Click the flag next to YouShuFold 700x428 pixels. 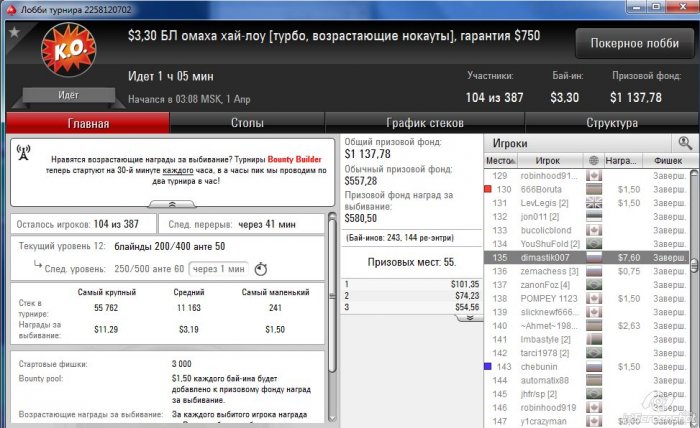[594, 244]
